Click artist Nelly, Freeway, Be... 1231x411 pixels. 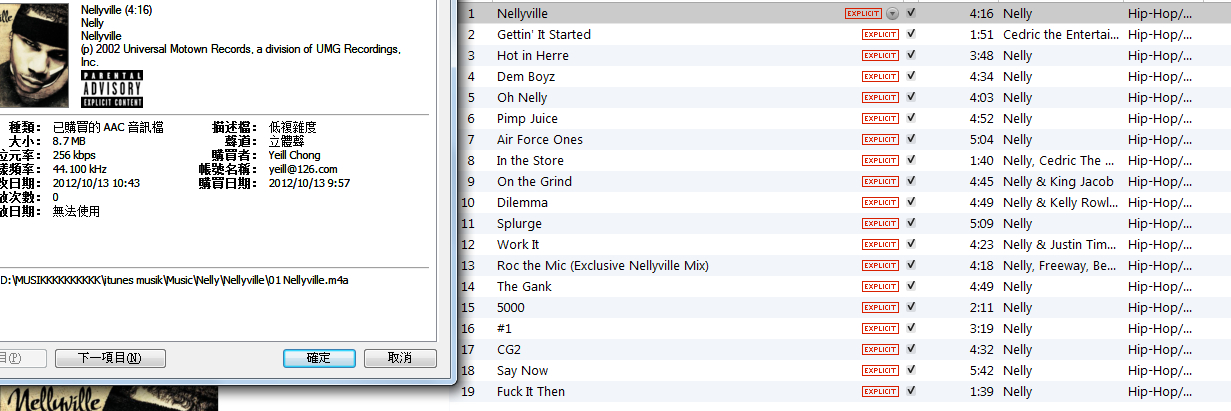click(1060, 265)
